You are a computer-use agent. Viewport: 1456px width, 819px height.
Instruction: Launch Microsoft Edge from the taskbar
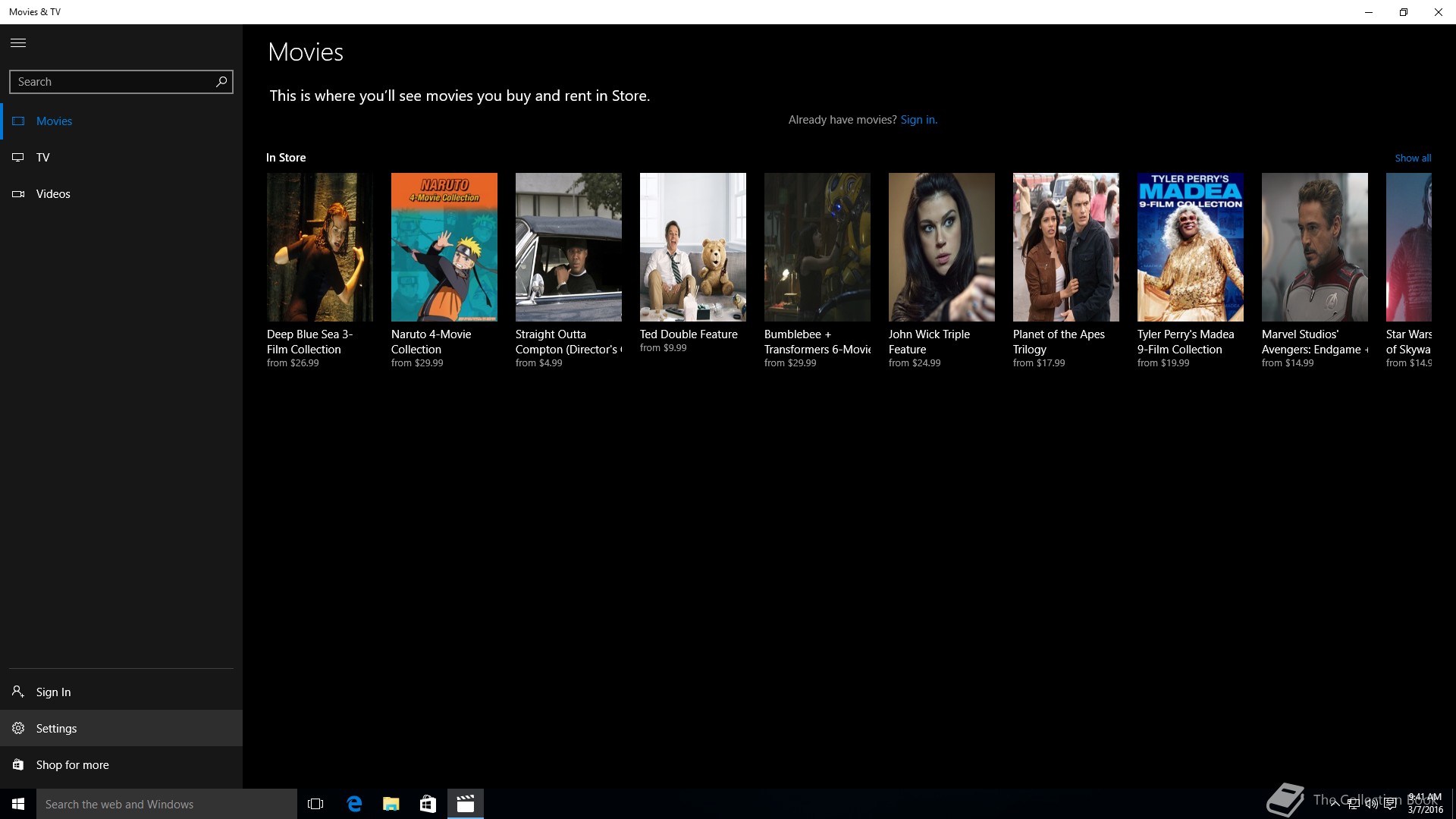354,804
